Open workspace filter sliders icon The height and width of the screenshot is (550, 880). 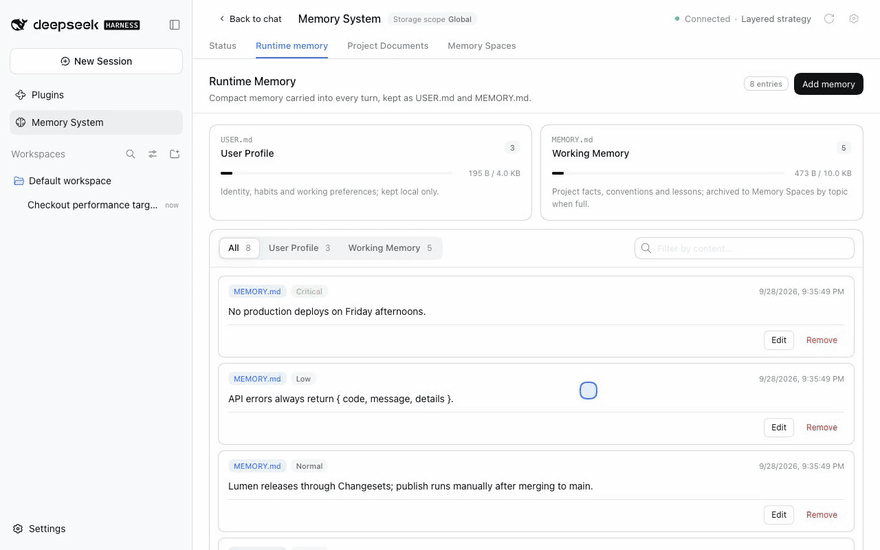coord(153,154)
